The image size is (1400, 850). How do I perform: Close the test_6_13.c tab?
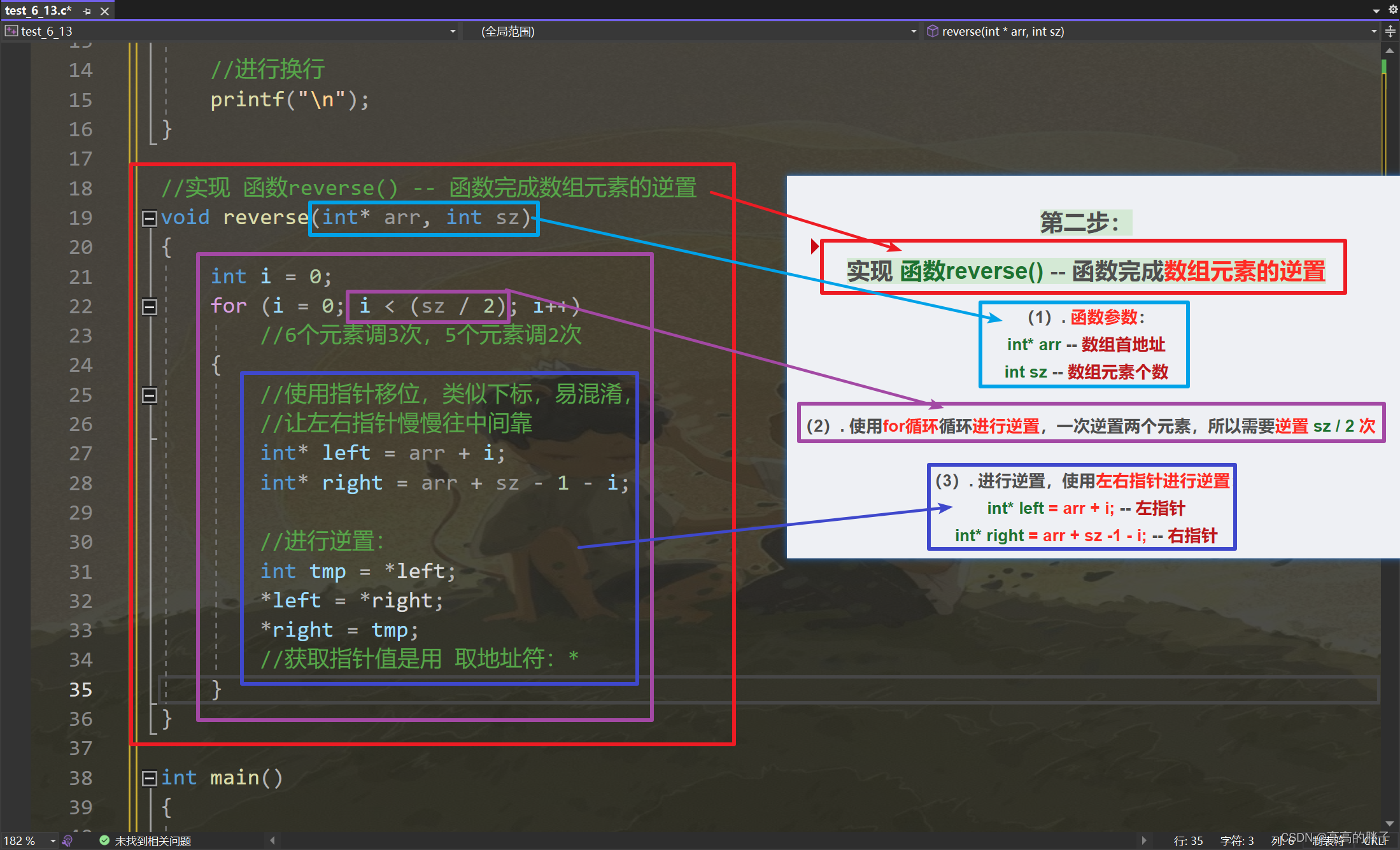[x=105, y=11]
